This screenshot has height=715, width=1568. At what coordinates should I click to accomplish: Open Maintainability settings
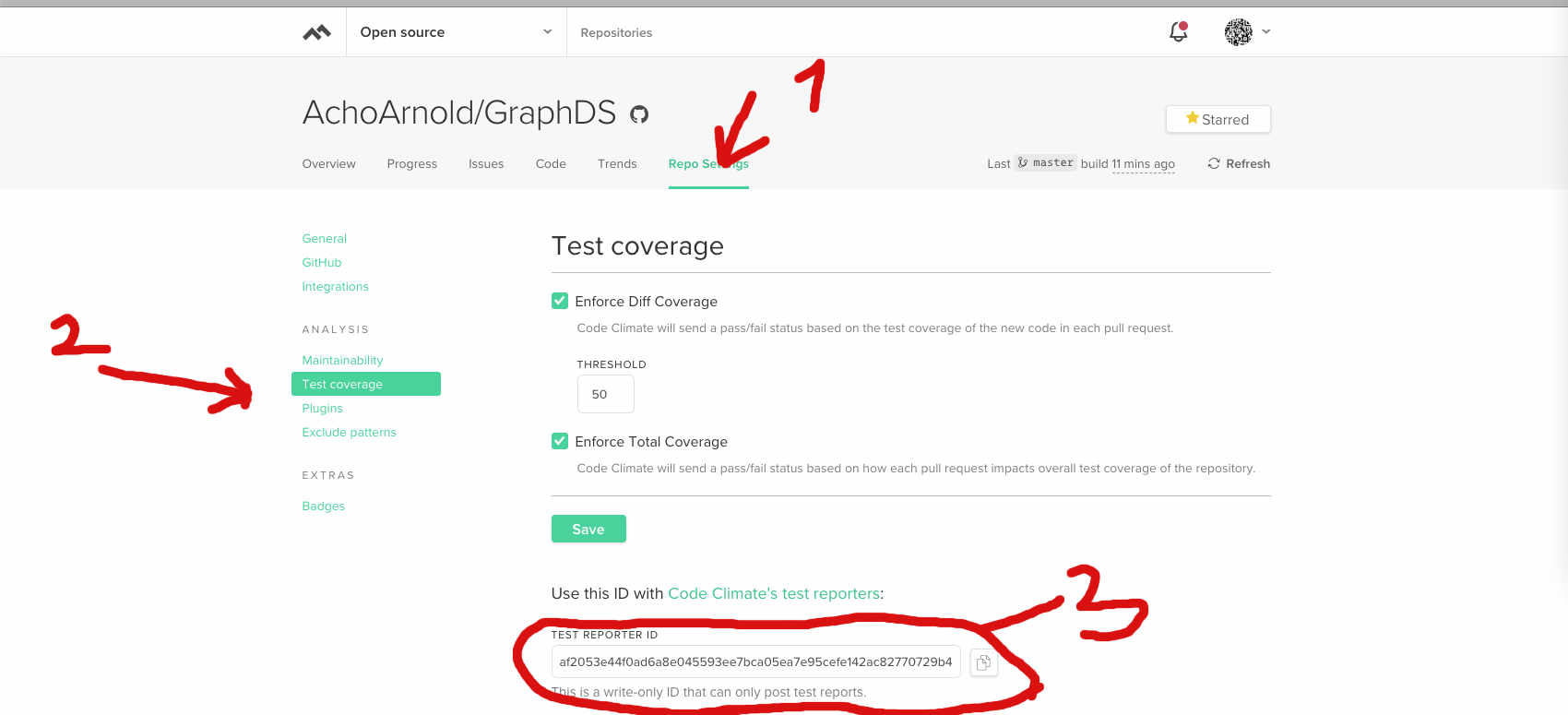click(342, 360)
